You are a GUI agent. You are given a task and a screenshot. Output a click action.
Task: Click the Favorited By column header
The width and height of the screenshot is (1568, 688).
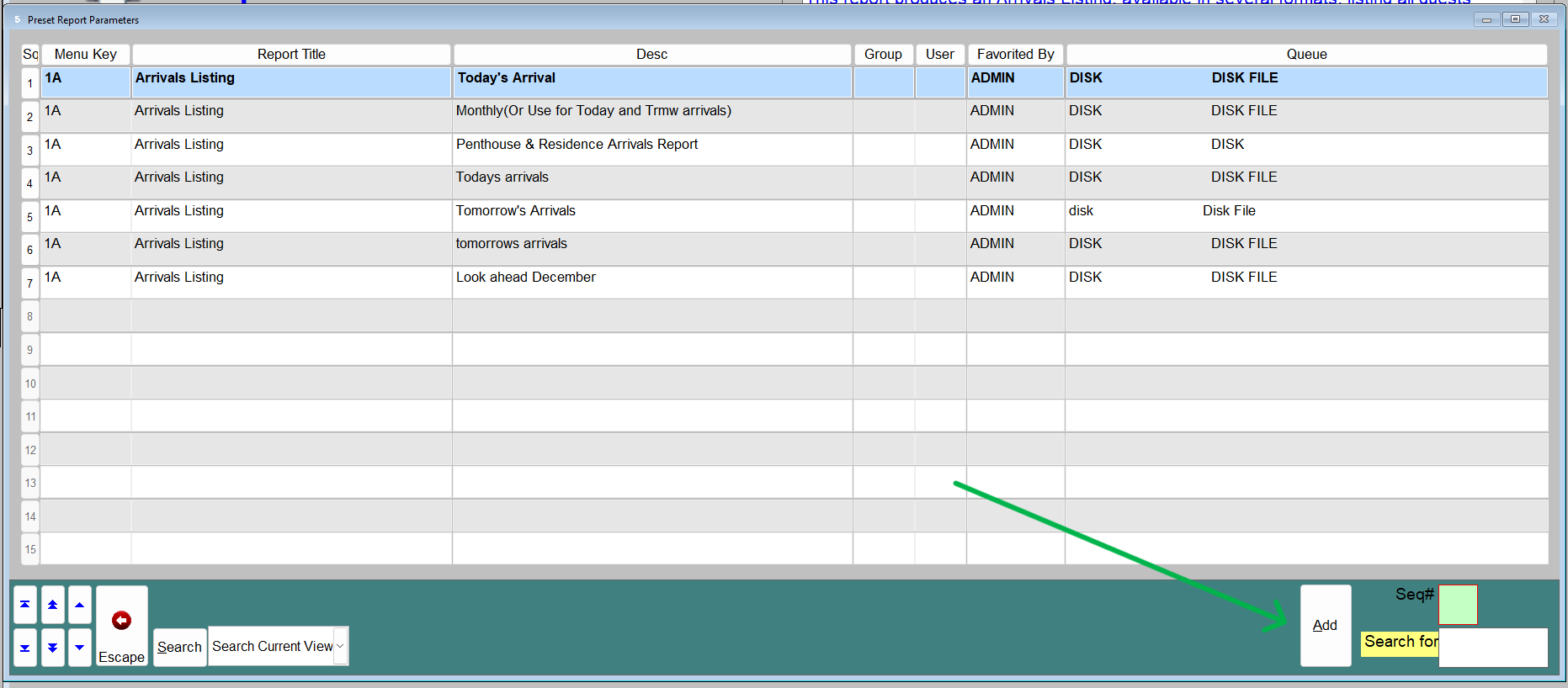point(1015,55)
